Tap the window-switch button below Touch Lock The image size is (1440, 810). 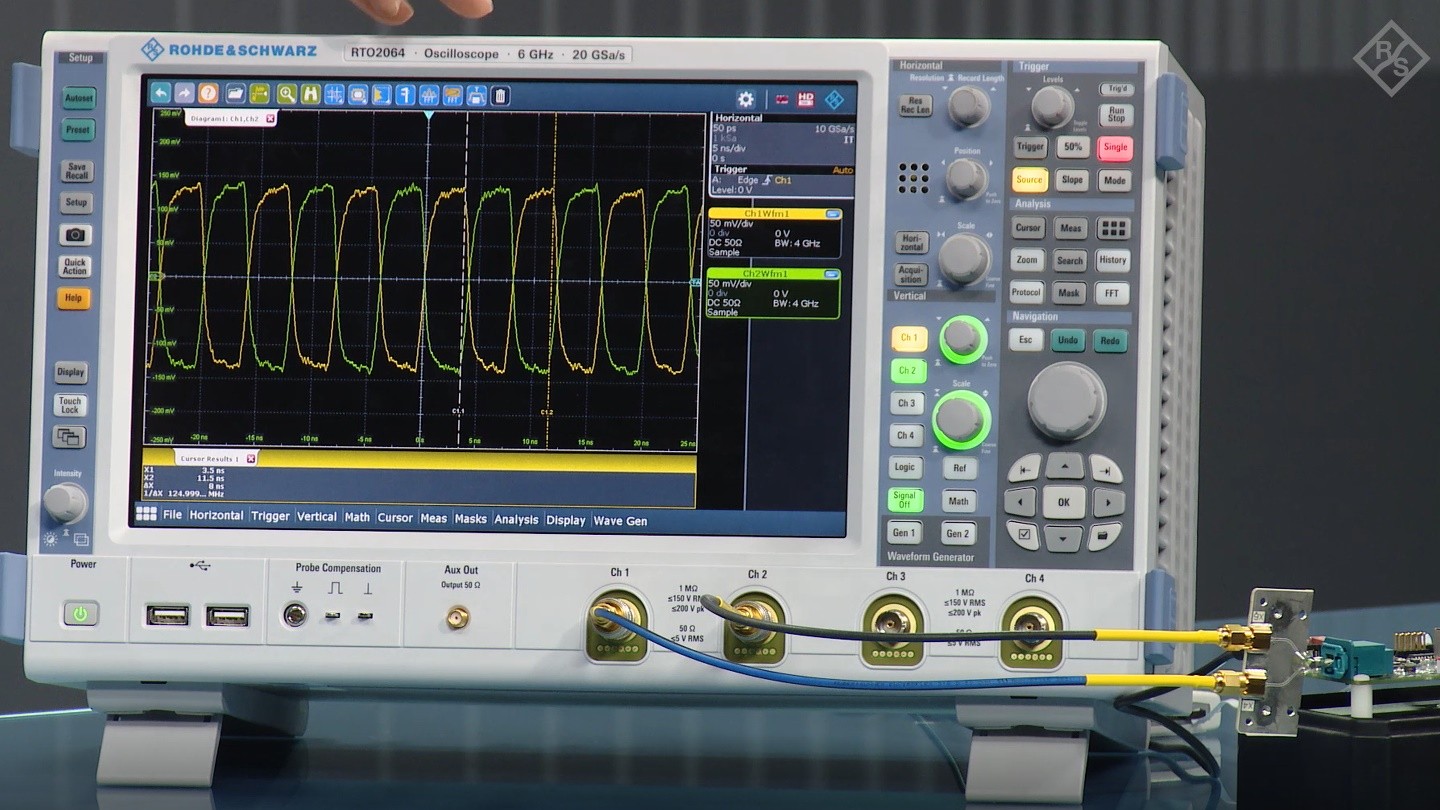tap(69, 437)
